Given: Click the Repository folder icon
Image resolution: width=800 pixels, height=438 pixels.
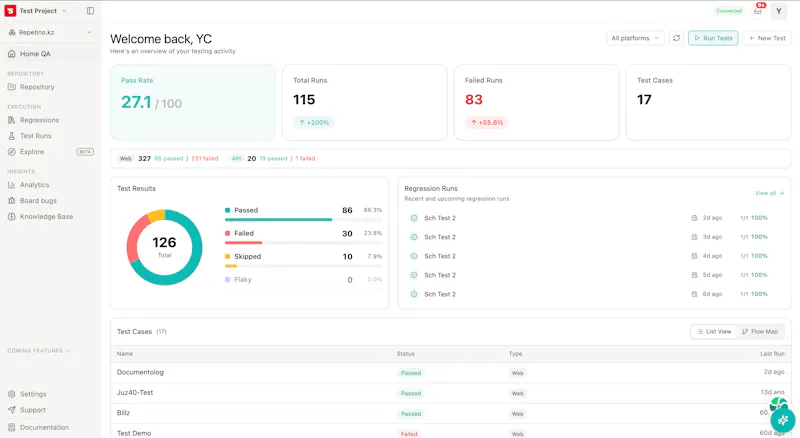Looking at the screenshot, I should (12, 87).
